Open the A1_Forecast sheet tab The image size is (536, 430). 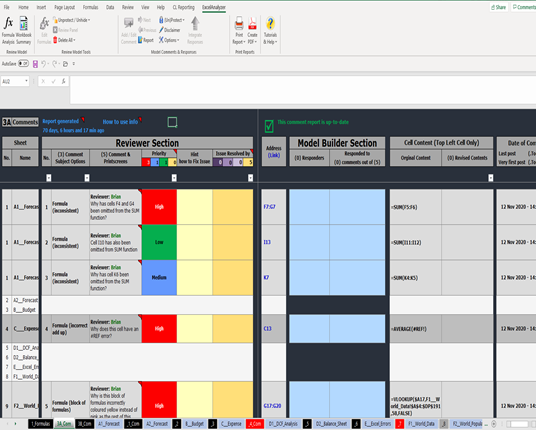pos(109,424)
